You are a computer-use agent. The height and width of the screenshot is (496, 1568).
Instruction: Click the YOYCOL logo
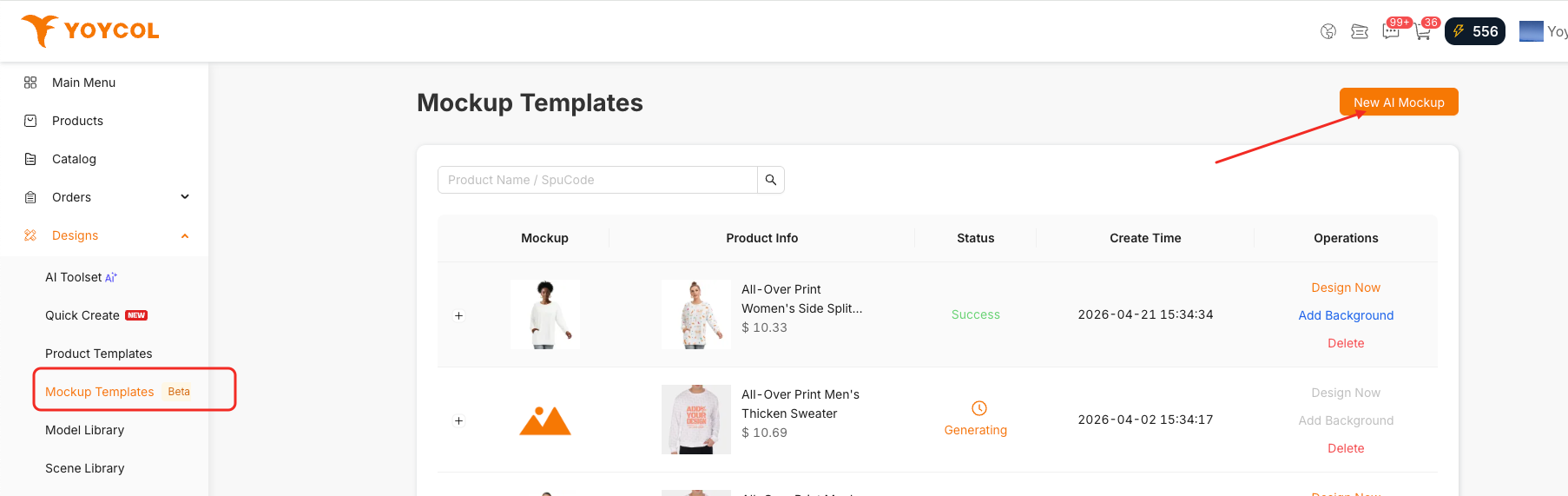(x=90, y=30)
